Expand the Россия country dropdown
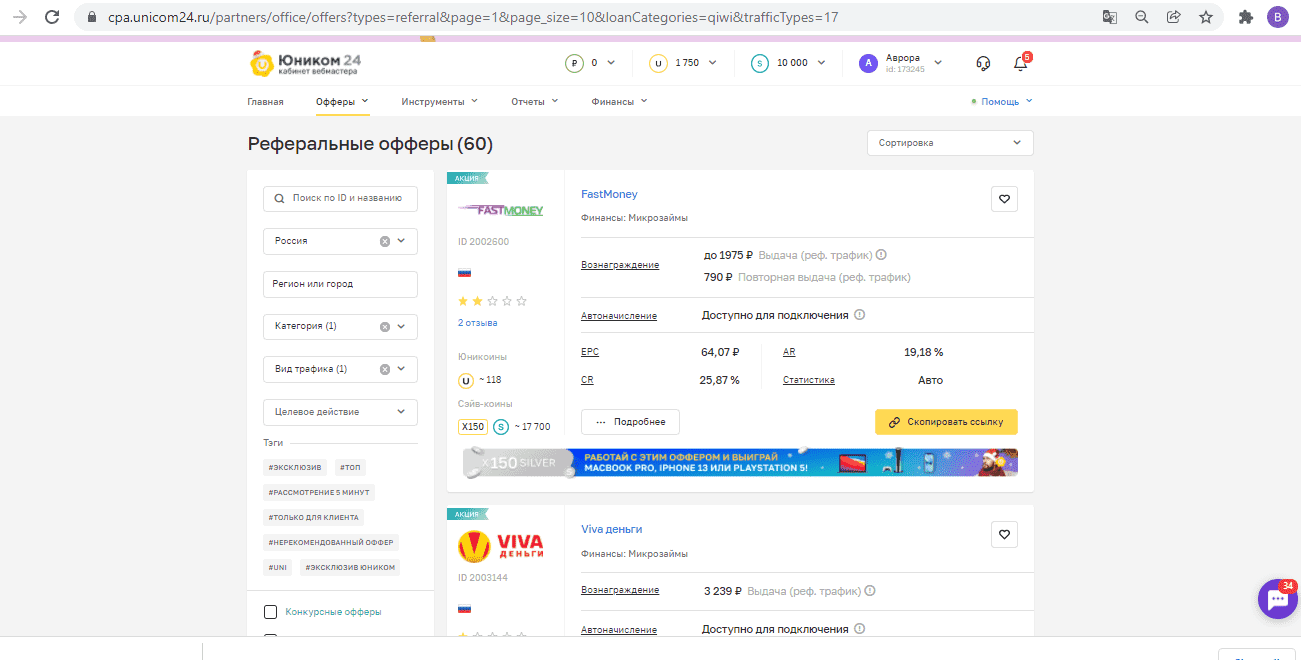The width and height of the screenshot is (1301, 660). 401,241
